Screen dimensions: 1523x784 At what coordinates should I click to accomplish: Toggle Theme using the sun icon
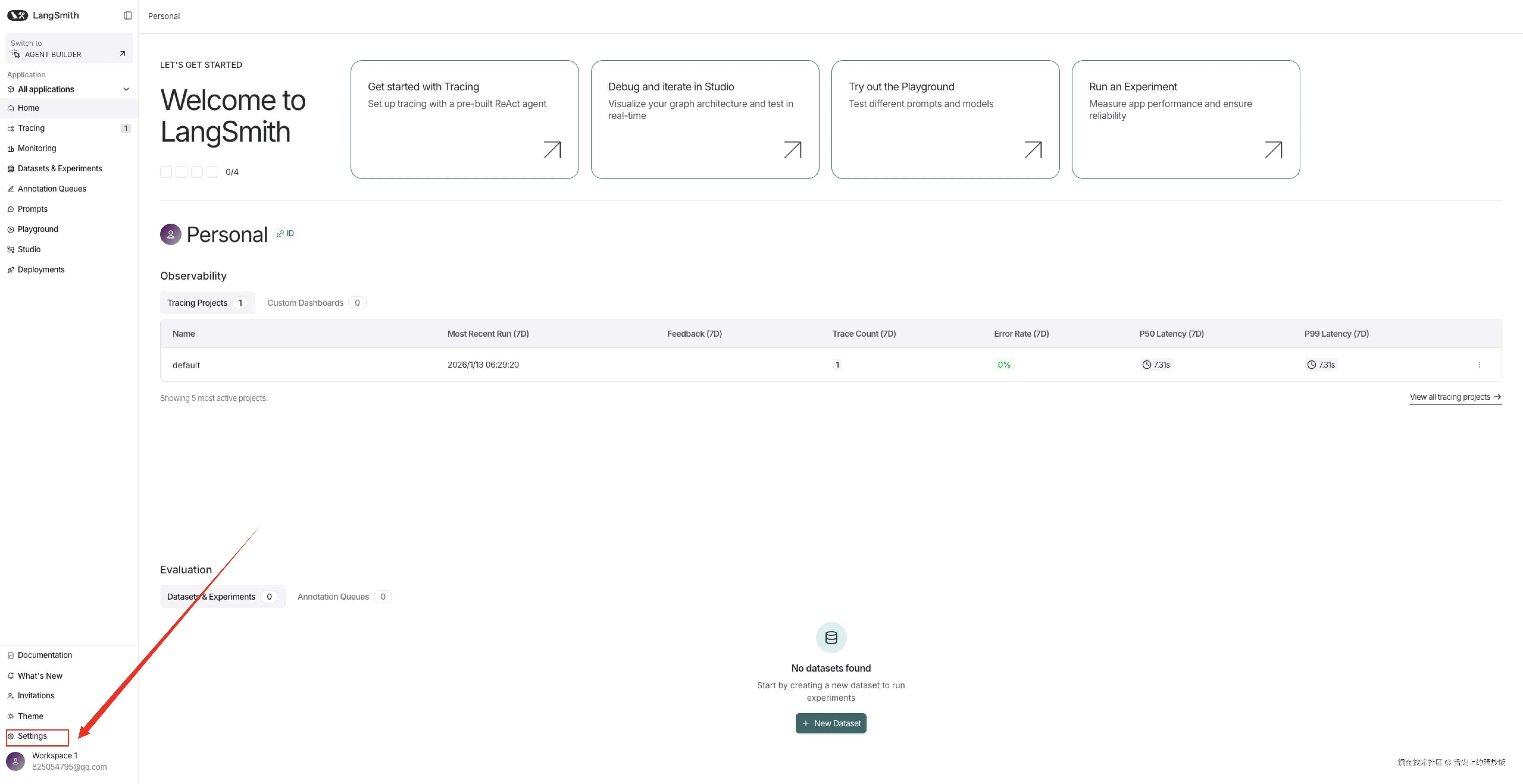pyautogui.click(x=11, y=716)
